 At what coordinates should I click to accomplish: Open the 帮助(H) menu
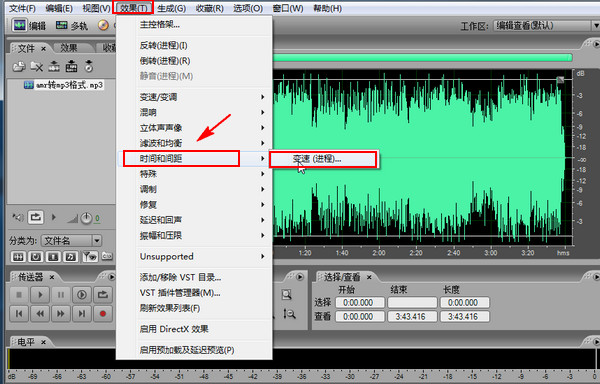pyautogui.click(x=328, y=8)
